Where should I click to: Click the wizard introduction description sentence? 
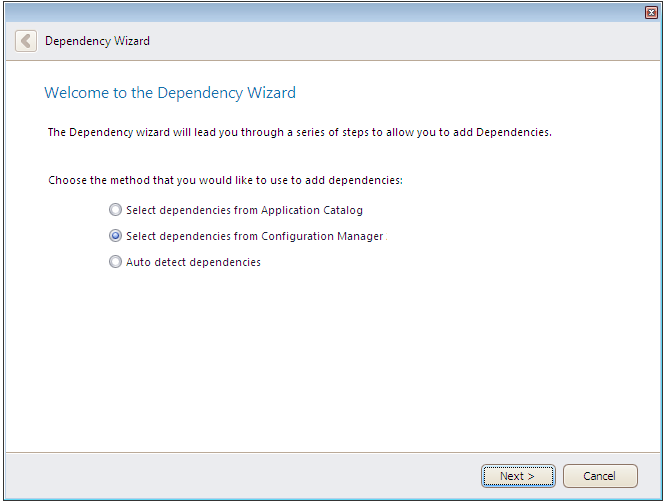coord(300,132)
